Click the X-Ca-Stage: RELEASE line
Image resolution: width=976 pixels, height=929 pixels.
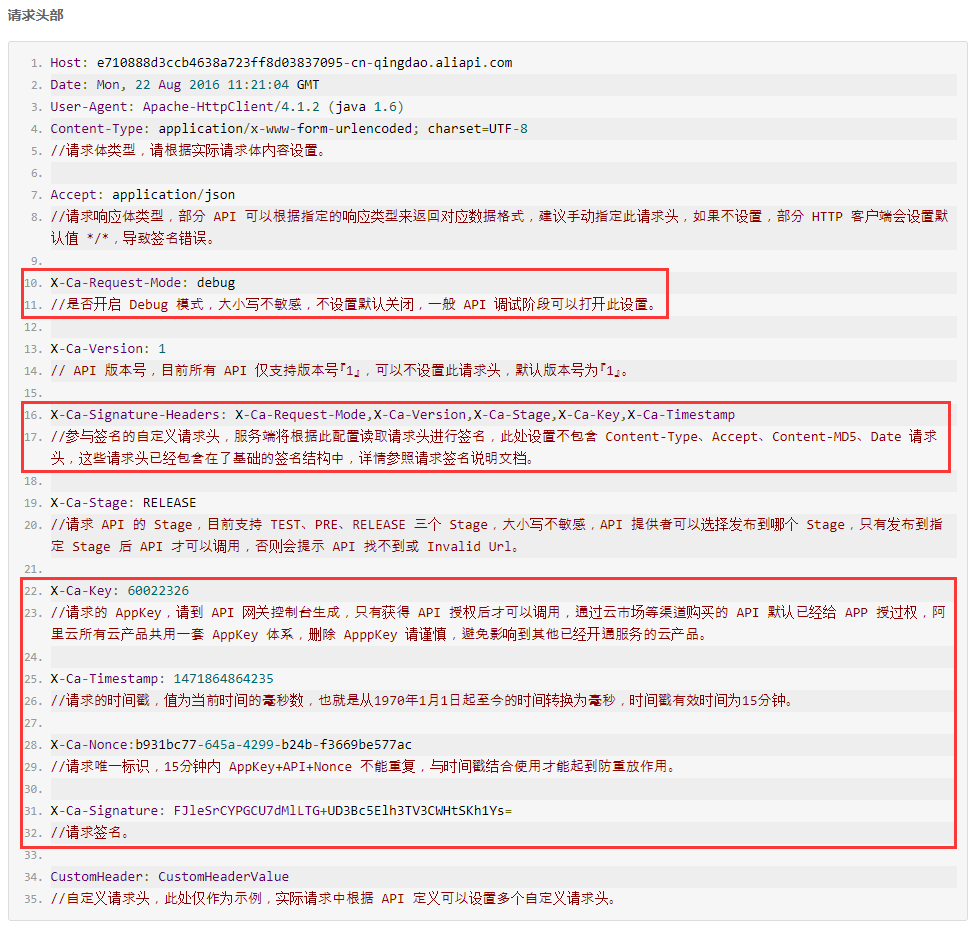coord(123,502)
